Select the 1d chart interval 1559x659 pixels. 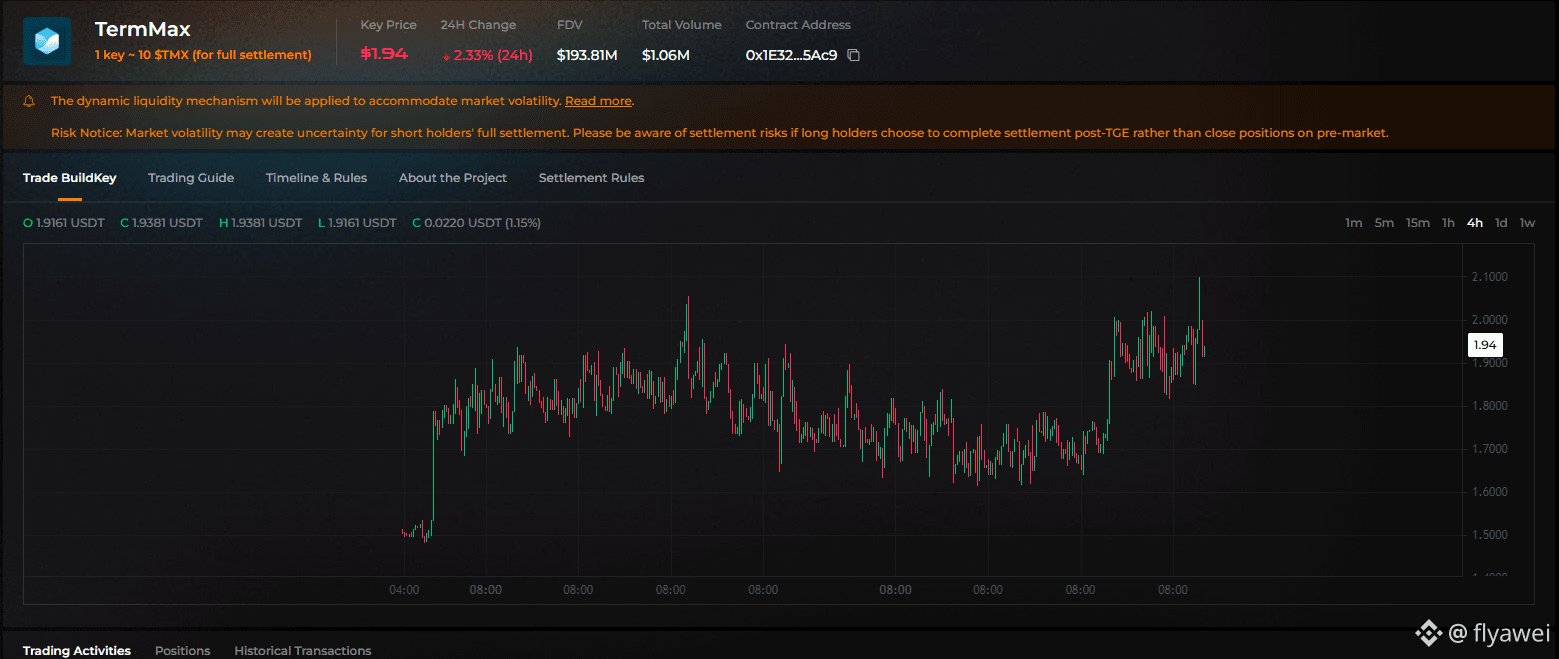pyautogui.click(x=1501, y=223)
